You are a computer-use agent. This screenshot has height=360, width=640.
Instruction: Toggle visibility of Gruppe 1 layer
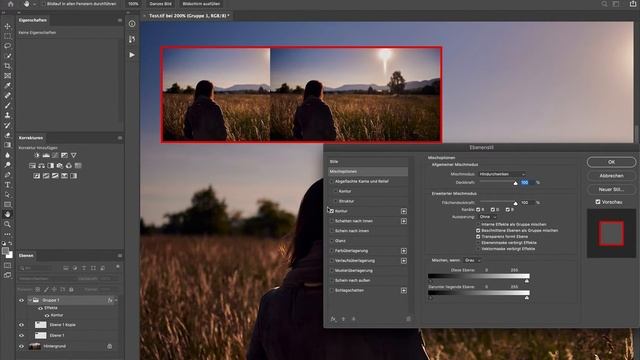click(21, 300)
